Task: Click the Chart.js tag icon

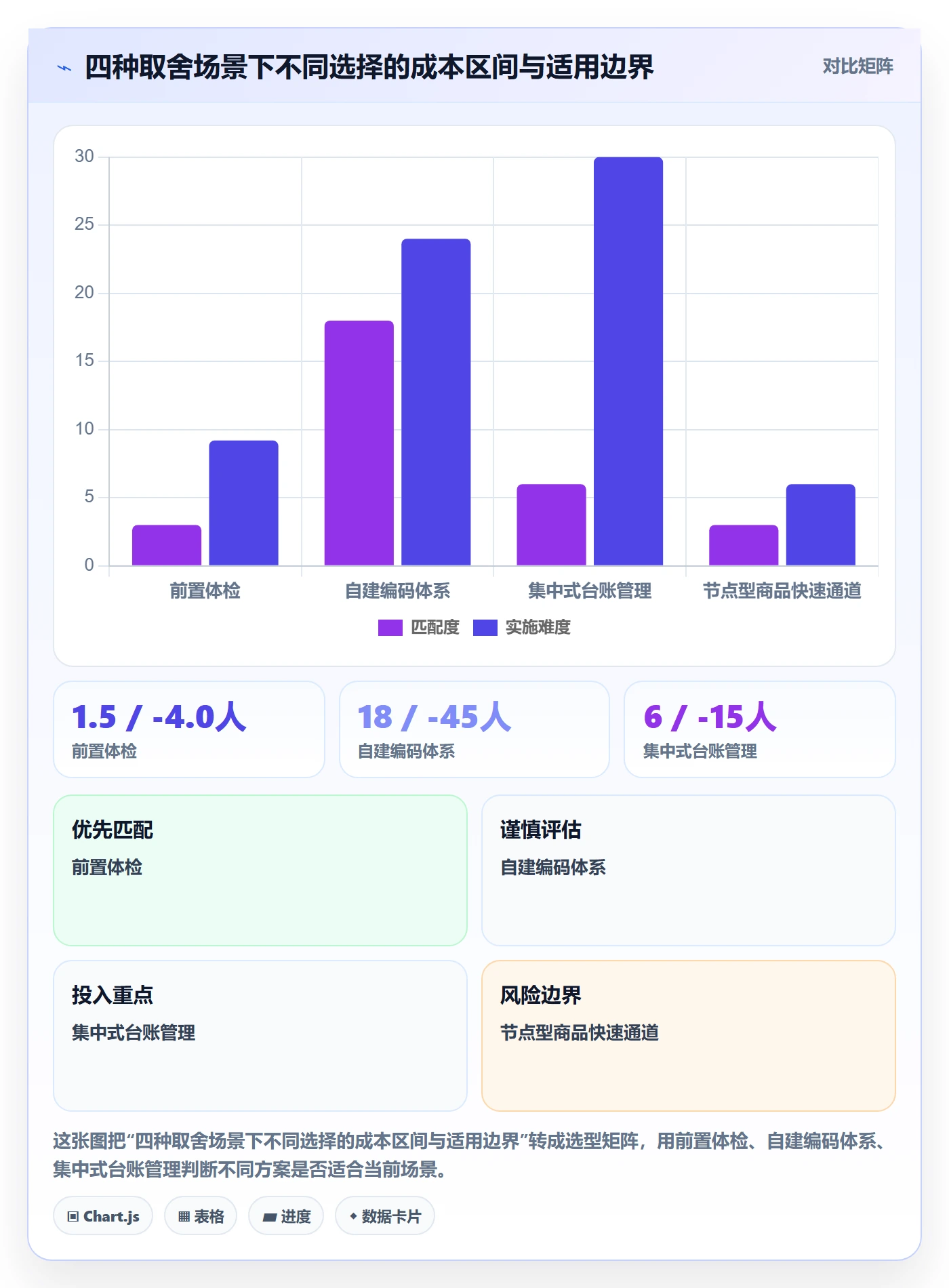Action: tap(73, 1217)
